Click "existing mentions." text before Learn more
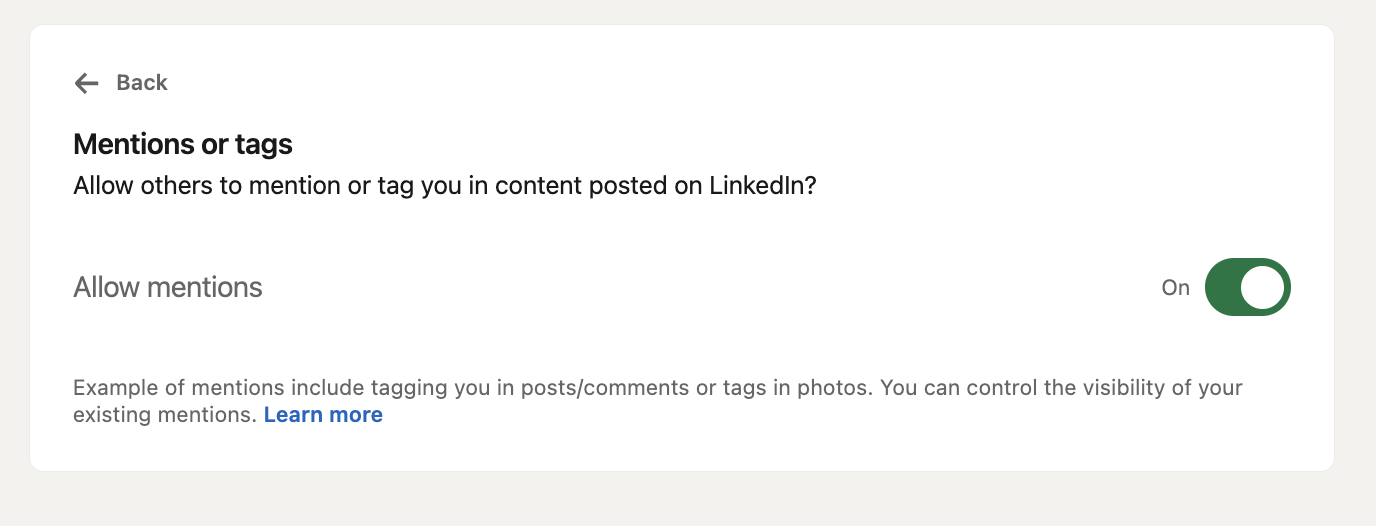Viewport: 1376px width, 526px height. point(165,415)
